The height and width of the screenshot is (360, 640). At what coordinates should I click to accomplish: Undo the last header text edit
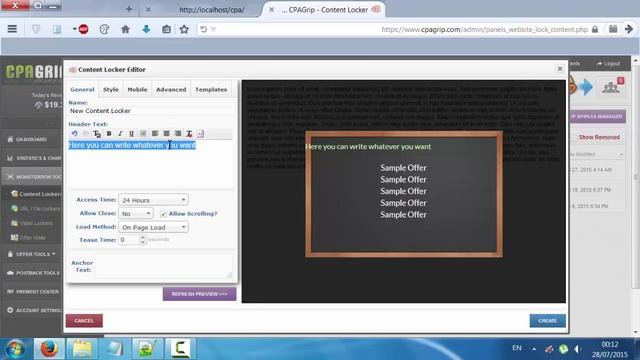(75, 133)
